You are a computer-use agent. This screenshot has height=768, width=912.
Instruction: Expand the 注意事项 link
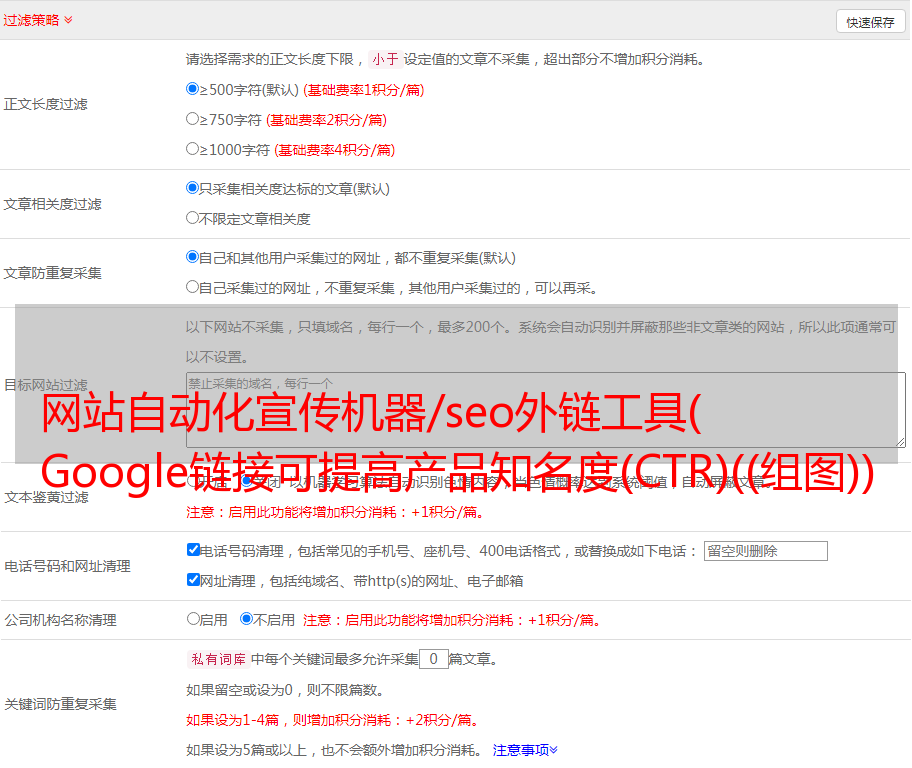tap(525, 749)
